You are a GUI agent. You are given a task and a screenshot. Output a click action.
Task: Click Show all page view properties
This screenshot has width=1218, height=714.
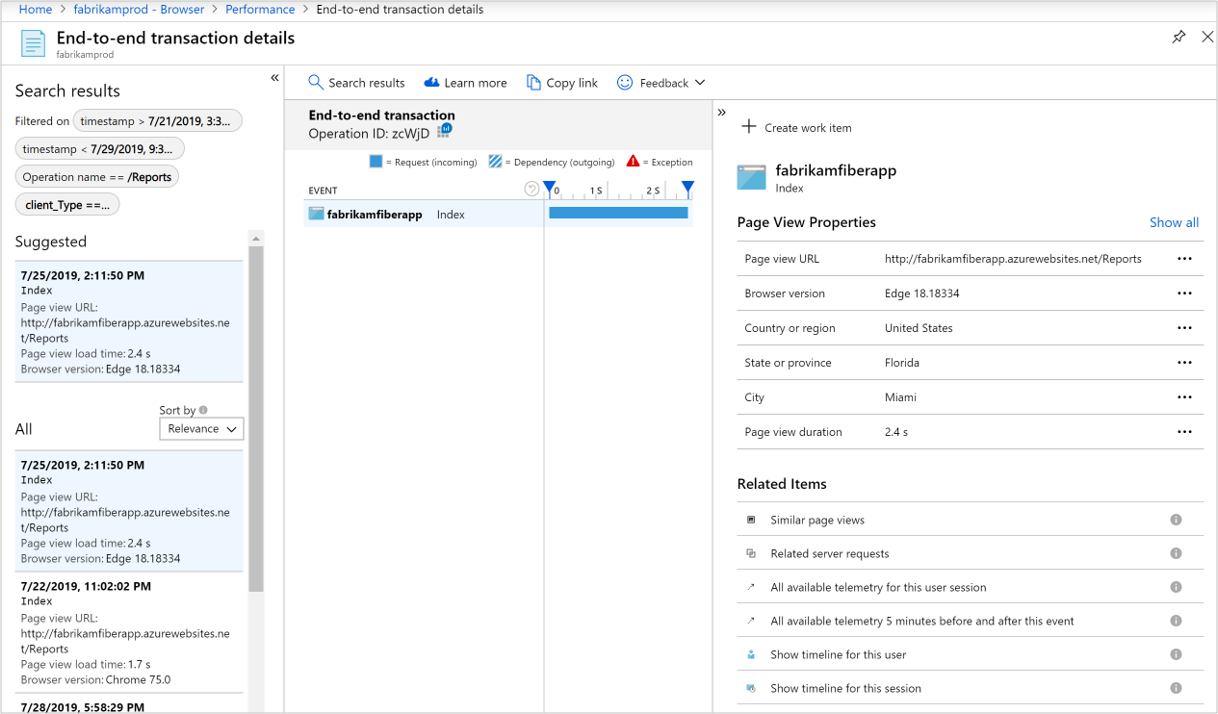click(1173, 222)
